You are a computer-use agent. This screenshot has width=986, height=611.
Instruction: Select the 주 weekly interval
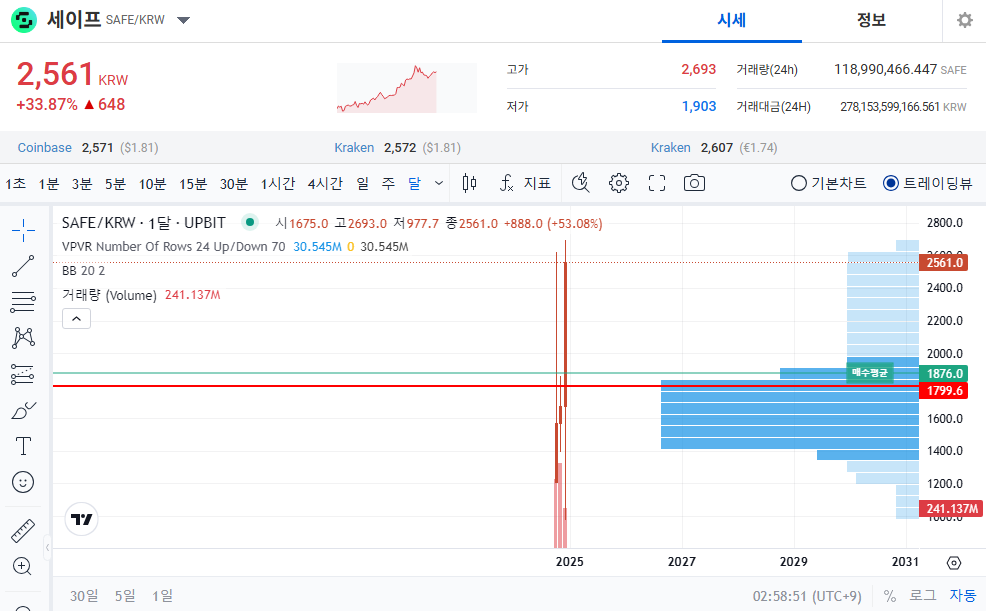[389, 184]
